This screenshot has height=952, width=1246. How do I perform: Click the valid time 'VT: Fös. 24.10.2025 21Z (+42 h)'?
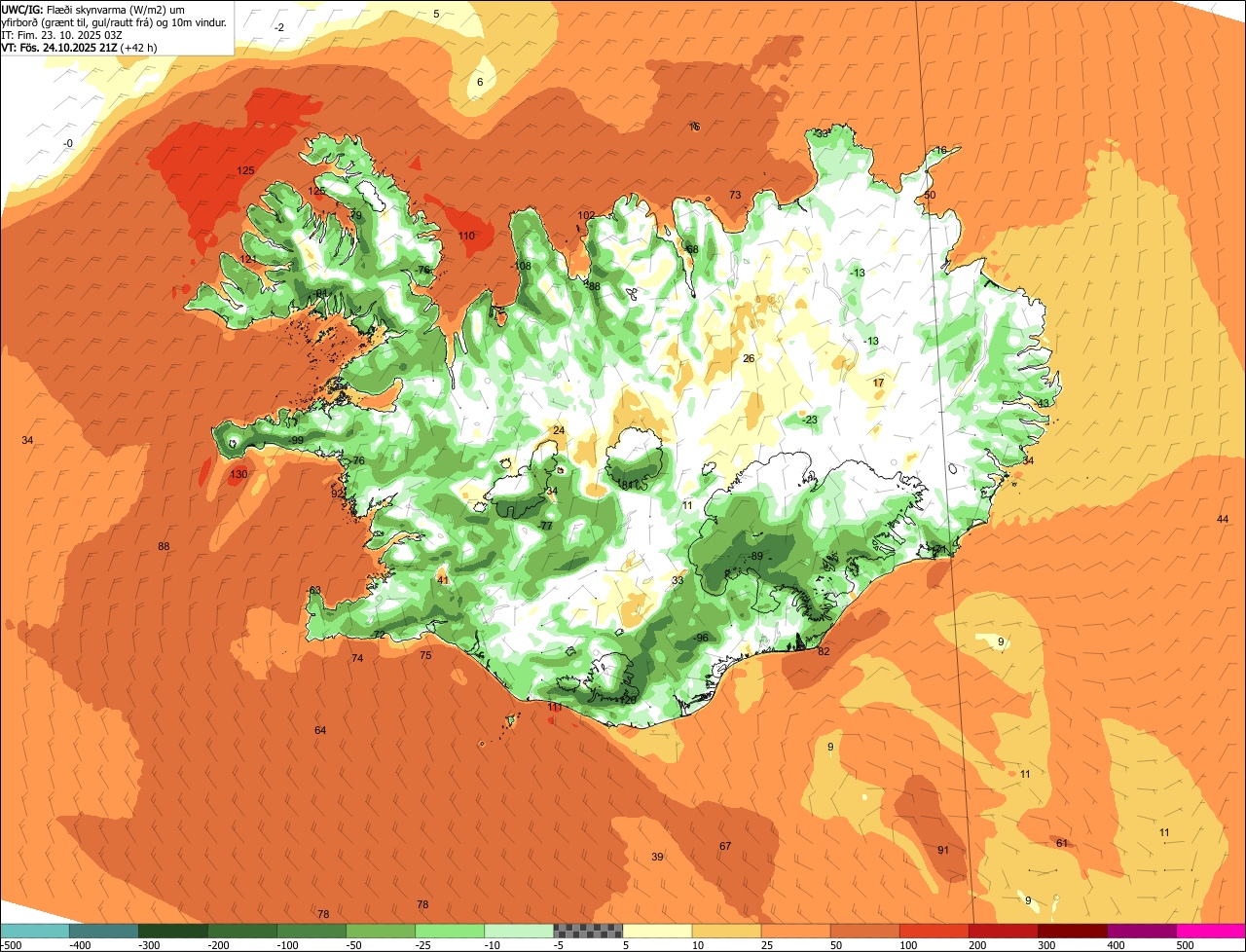click(80, 47)
